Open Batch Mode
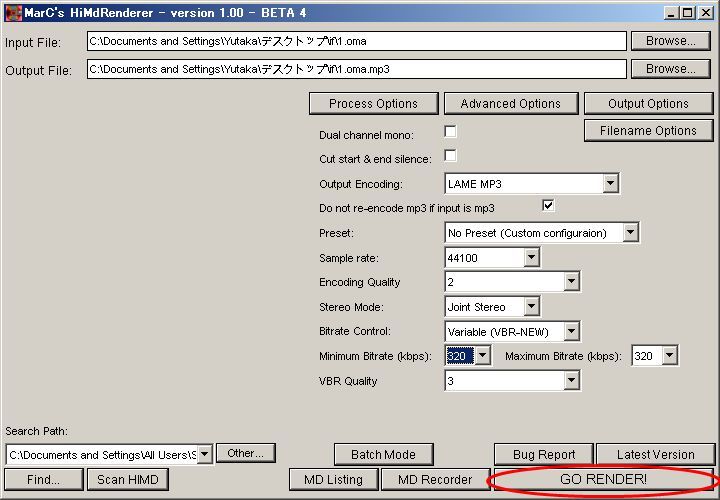The image size is (720, 500). click(x=383, y=455)
